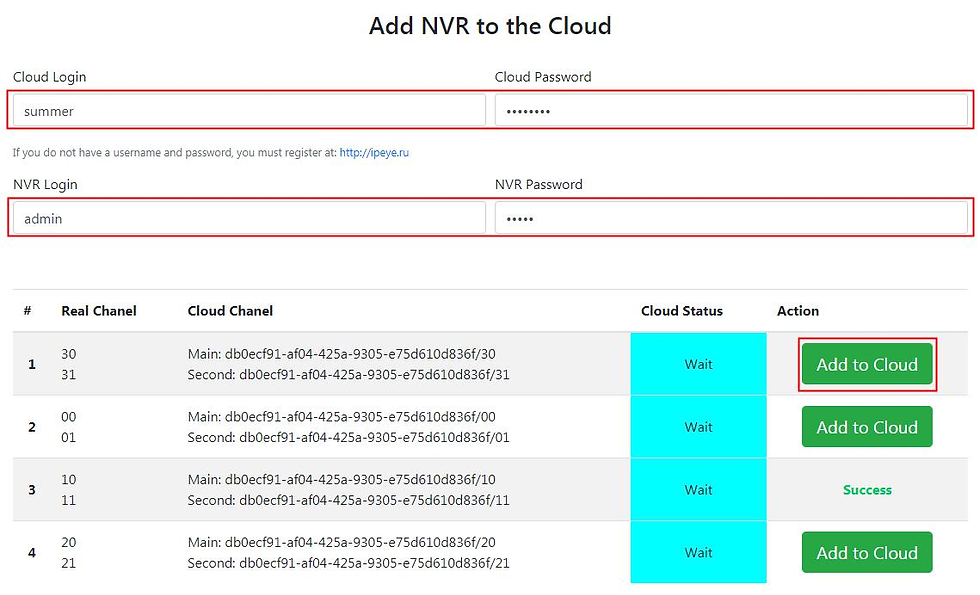Click the Wait status in row 1

698,364
